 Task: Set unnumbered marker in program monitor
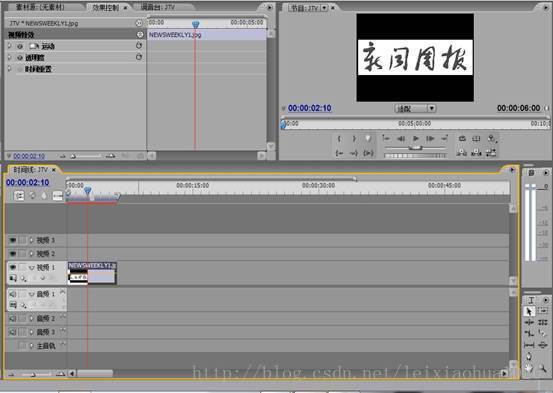point(368,139)
